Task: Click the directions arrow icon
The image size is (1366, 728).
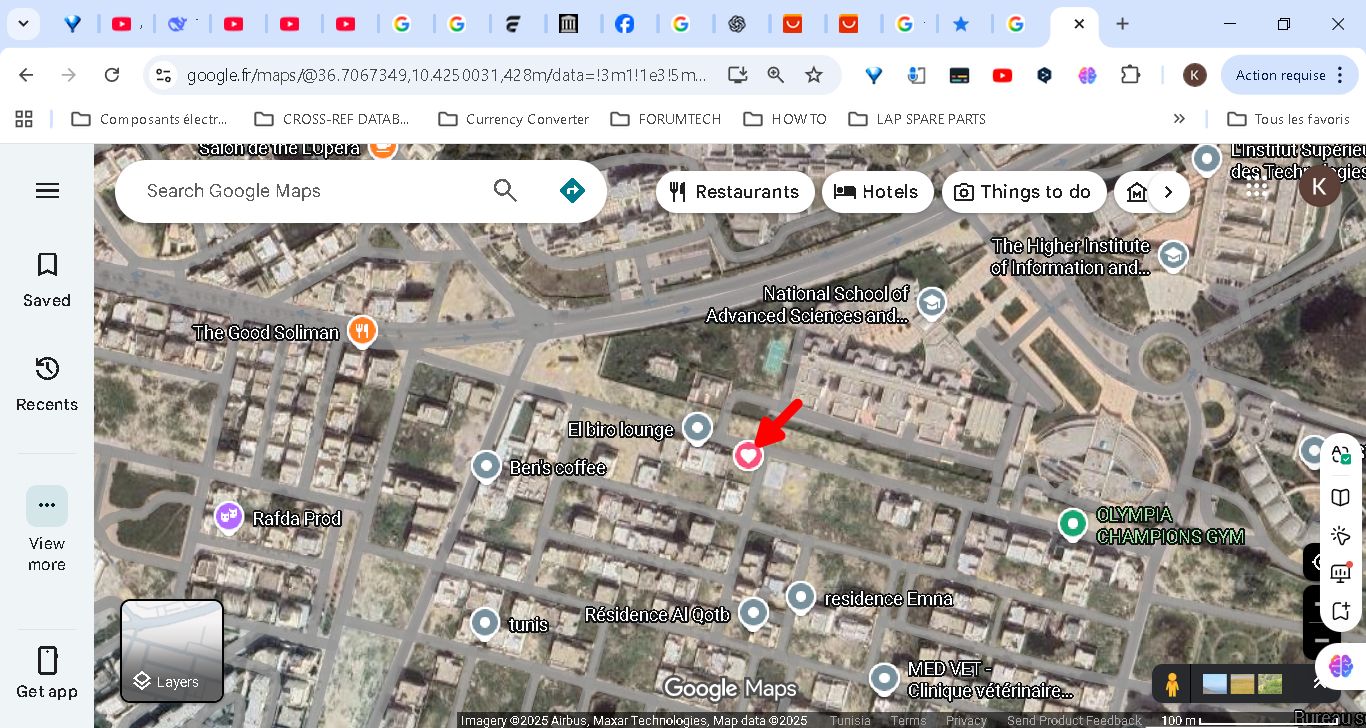Action: [x=572, y=190]
